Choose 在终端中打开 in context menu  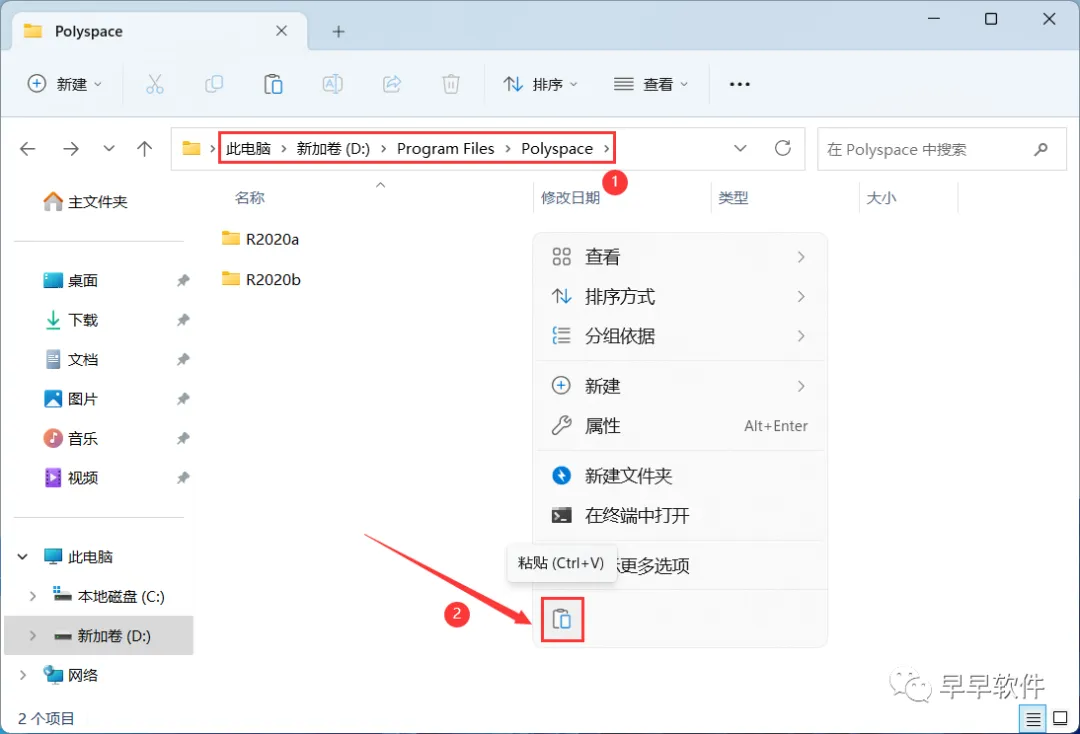click(680, 515)
